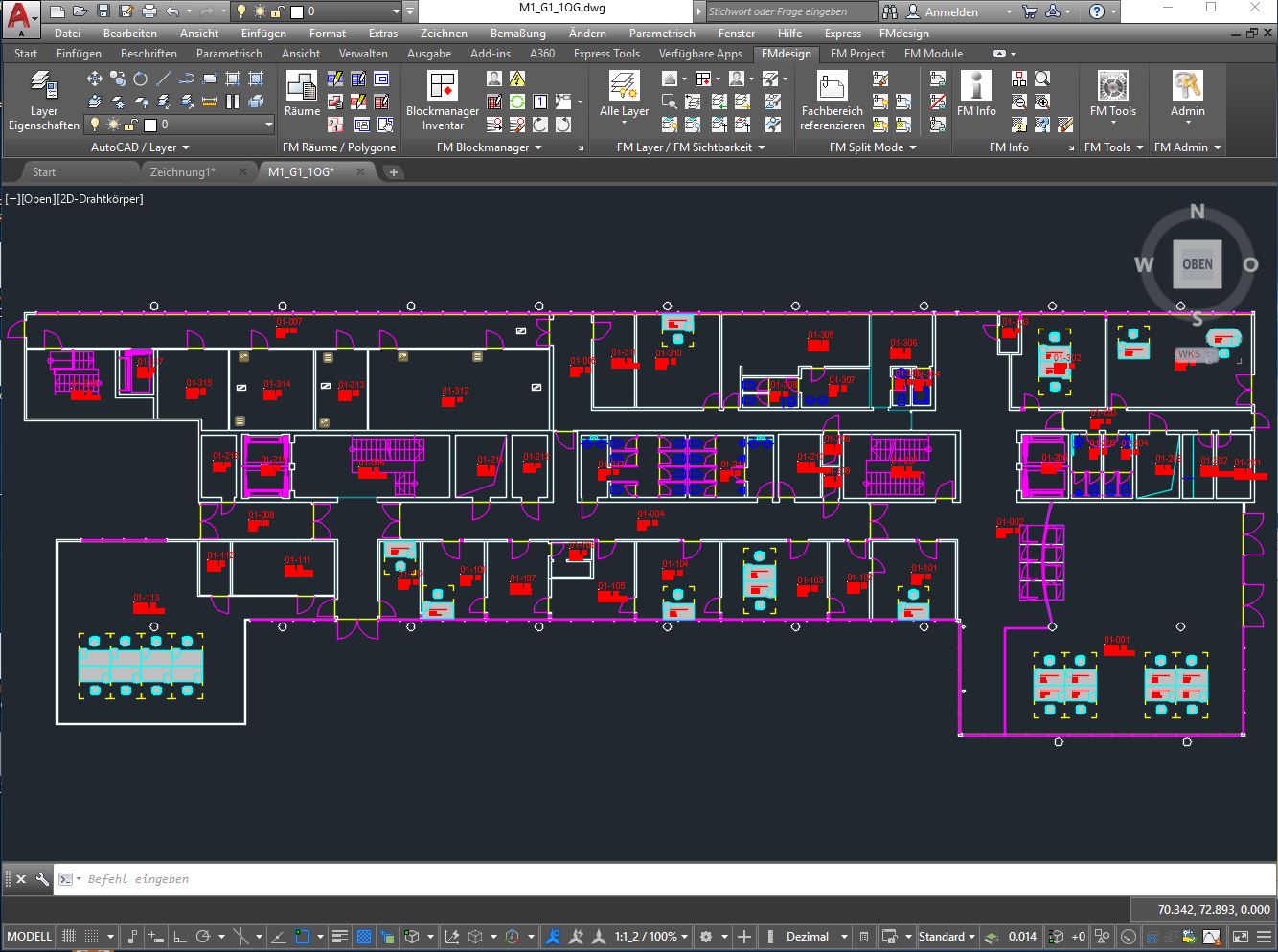This screenshot has width=1278, height=952.
Task: Toggle lineweight display in status bar
Action: (x=340, y=936)
